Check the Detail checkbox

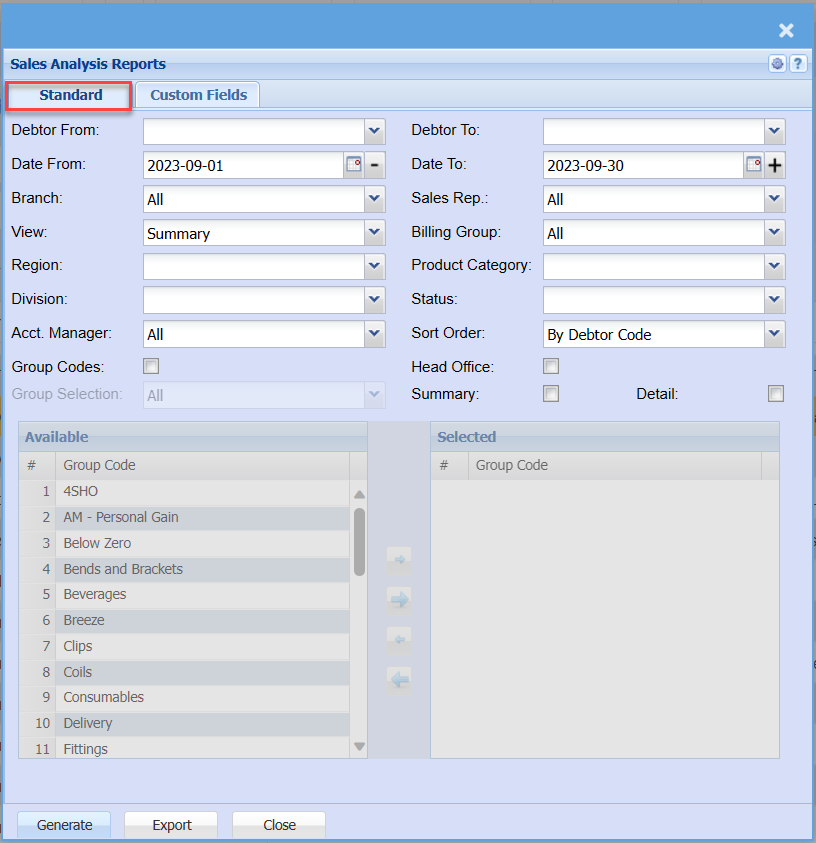pyautogui.click(x=776, y=394)
